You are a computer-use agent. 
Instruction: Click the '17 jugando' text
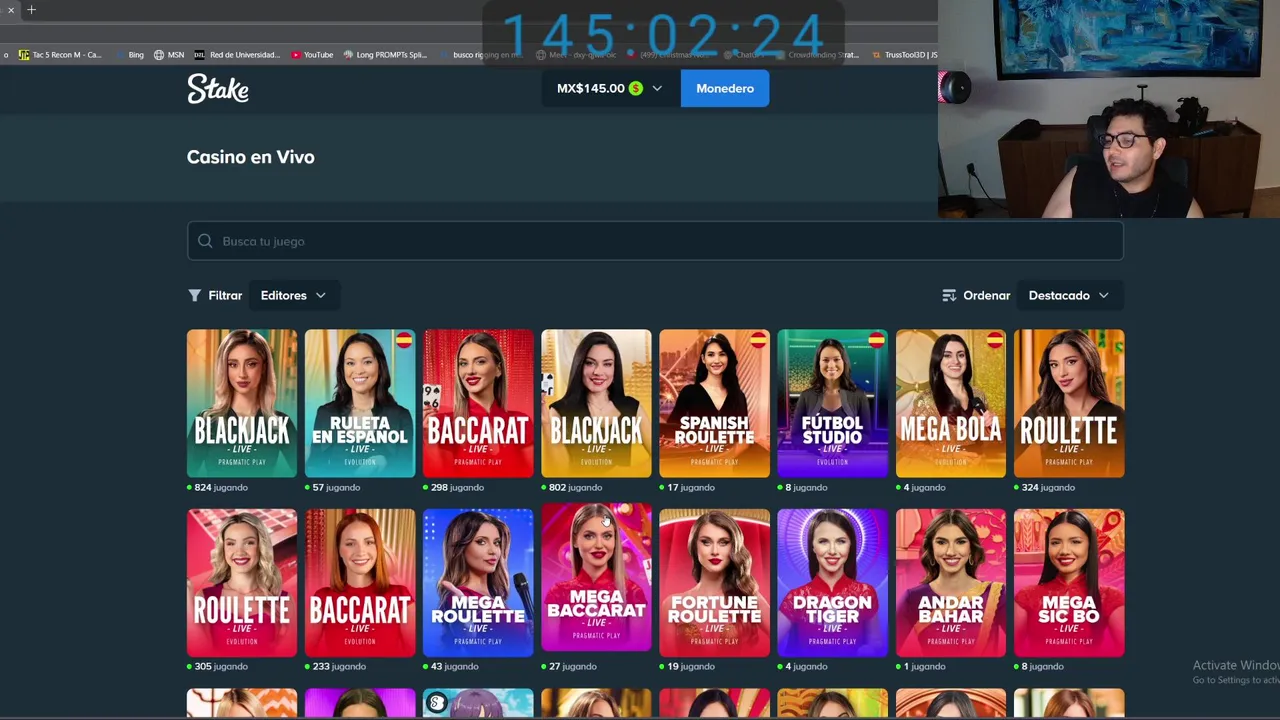click(x=691, y=487)
